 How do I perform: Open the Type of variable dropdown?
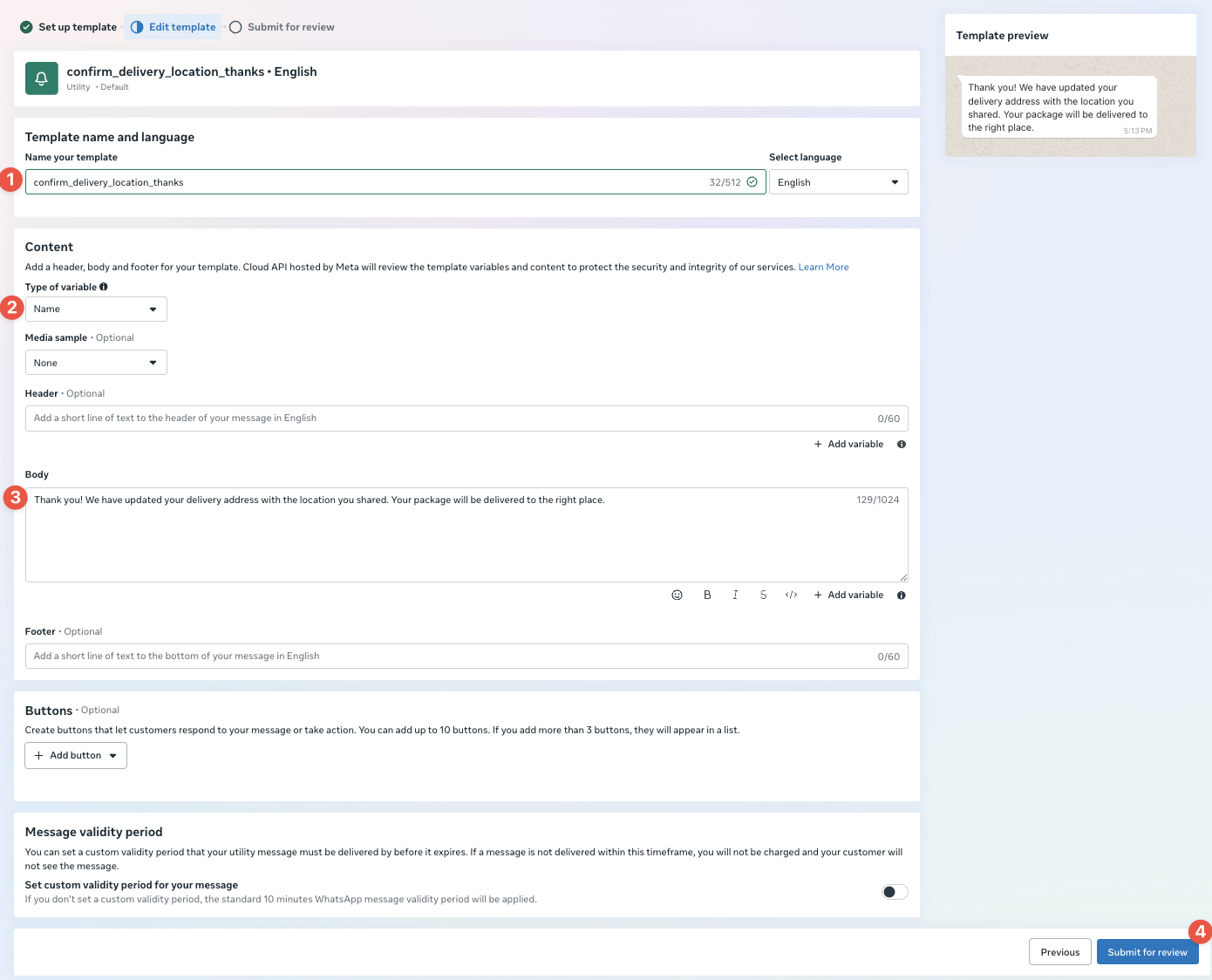pyautogui.click(x=96, y=309)
